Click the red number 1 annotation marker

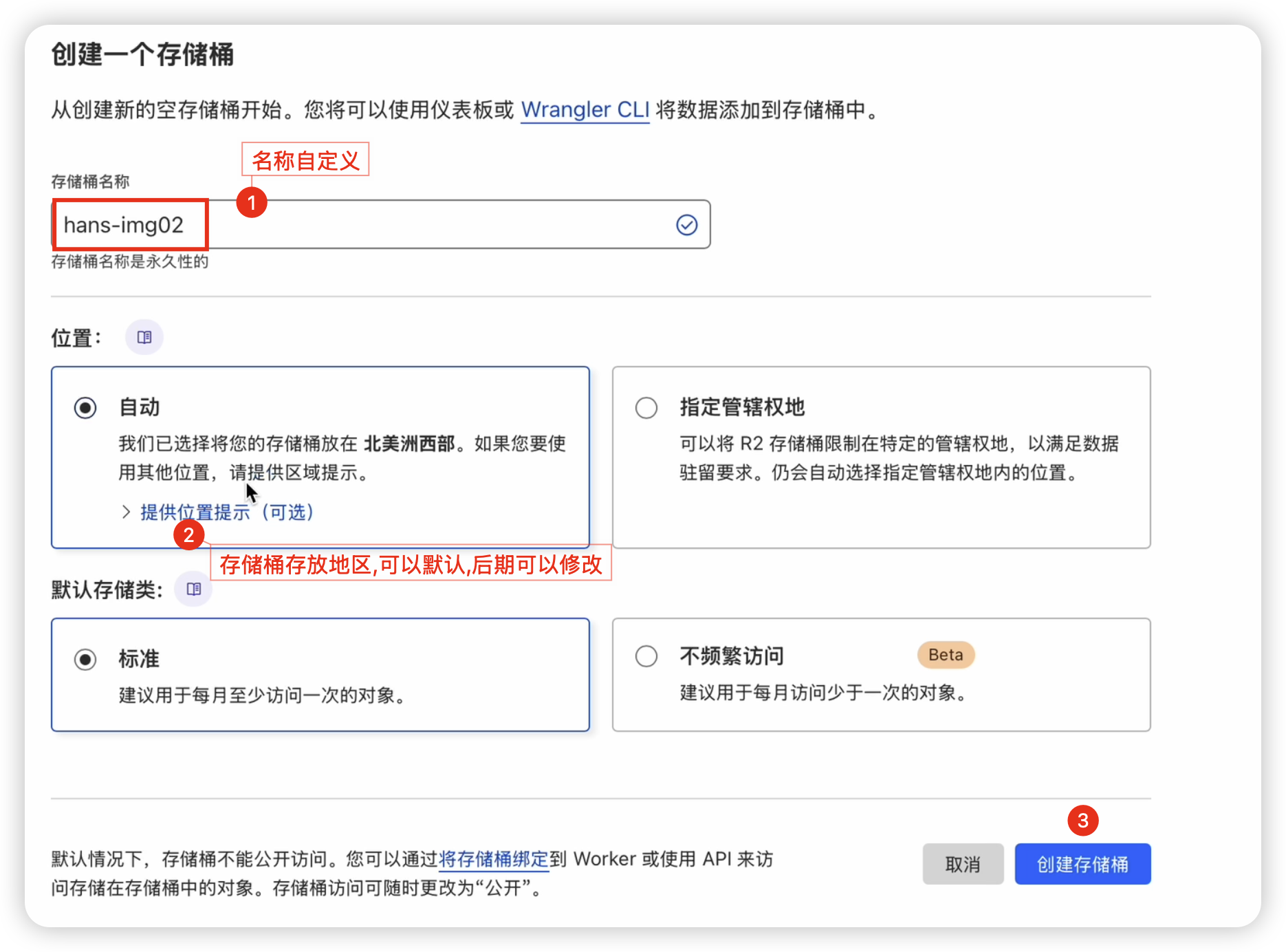click(x=252, y=202)
